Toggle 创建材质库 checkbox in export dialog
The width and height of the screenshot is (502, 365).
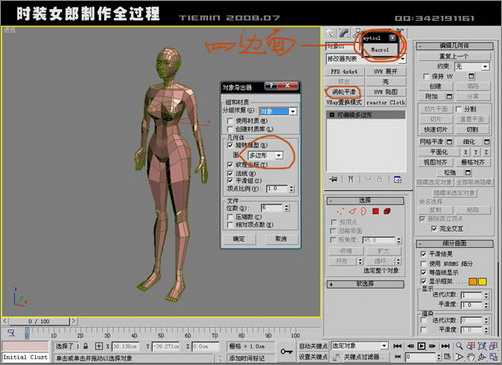tap(230, 129)
